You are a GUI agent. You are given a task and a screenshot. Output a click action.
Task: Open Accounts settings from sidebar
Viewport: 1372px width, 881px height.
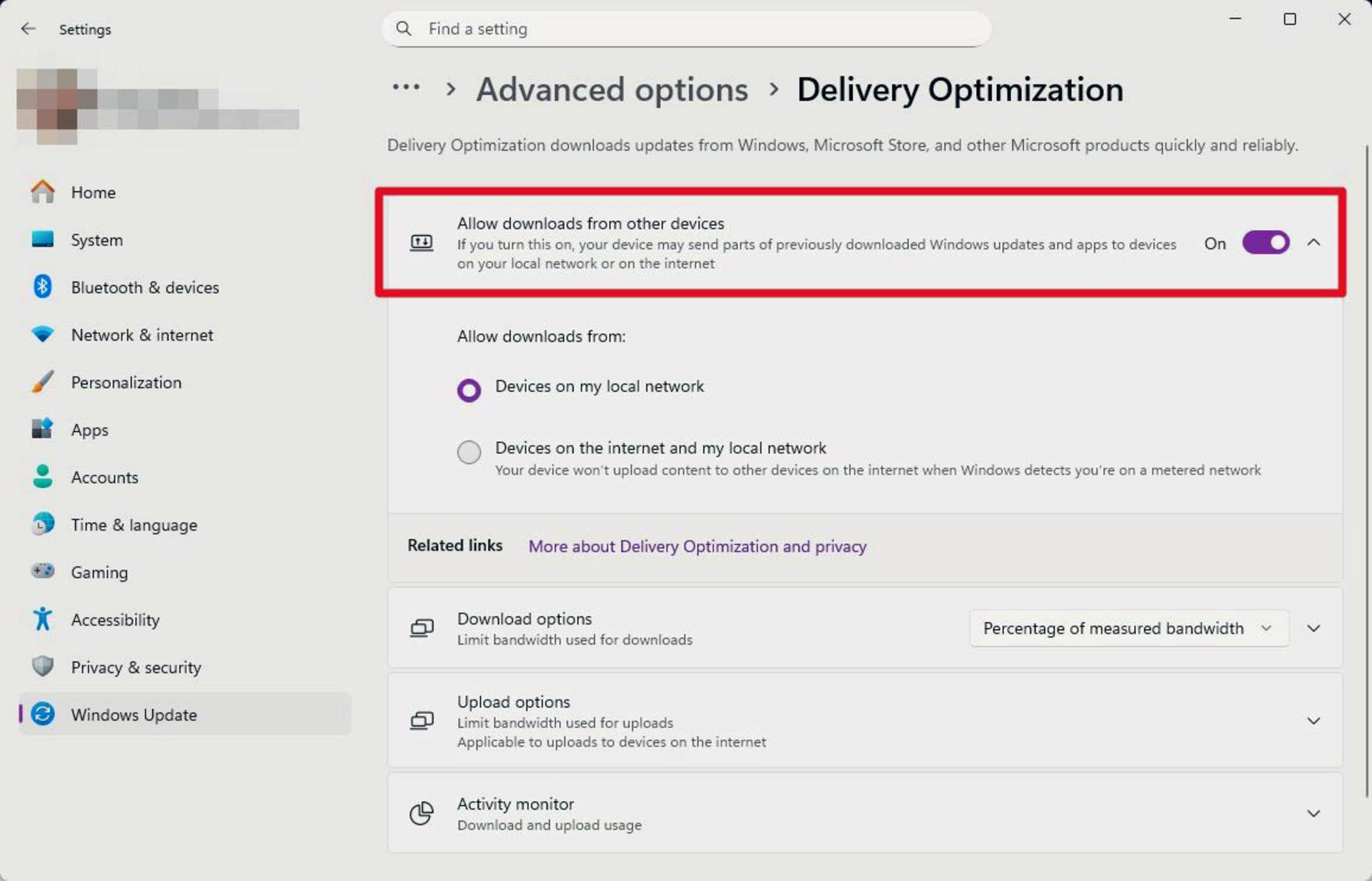click(104, 477)
